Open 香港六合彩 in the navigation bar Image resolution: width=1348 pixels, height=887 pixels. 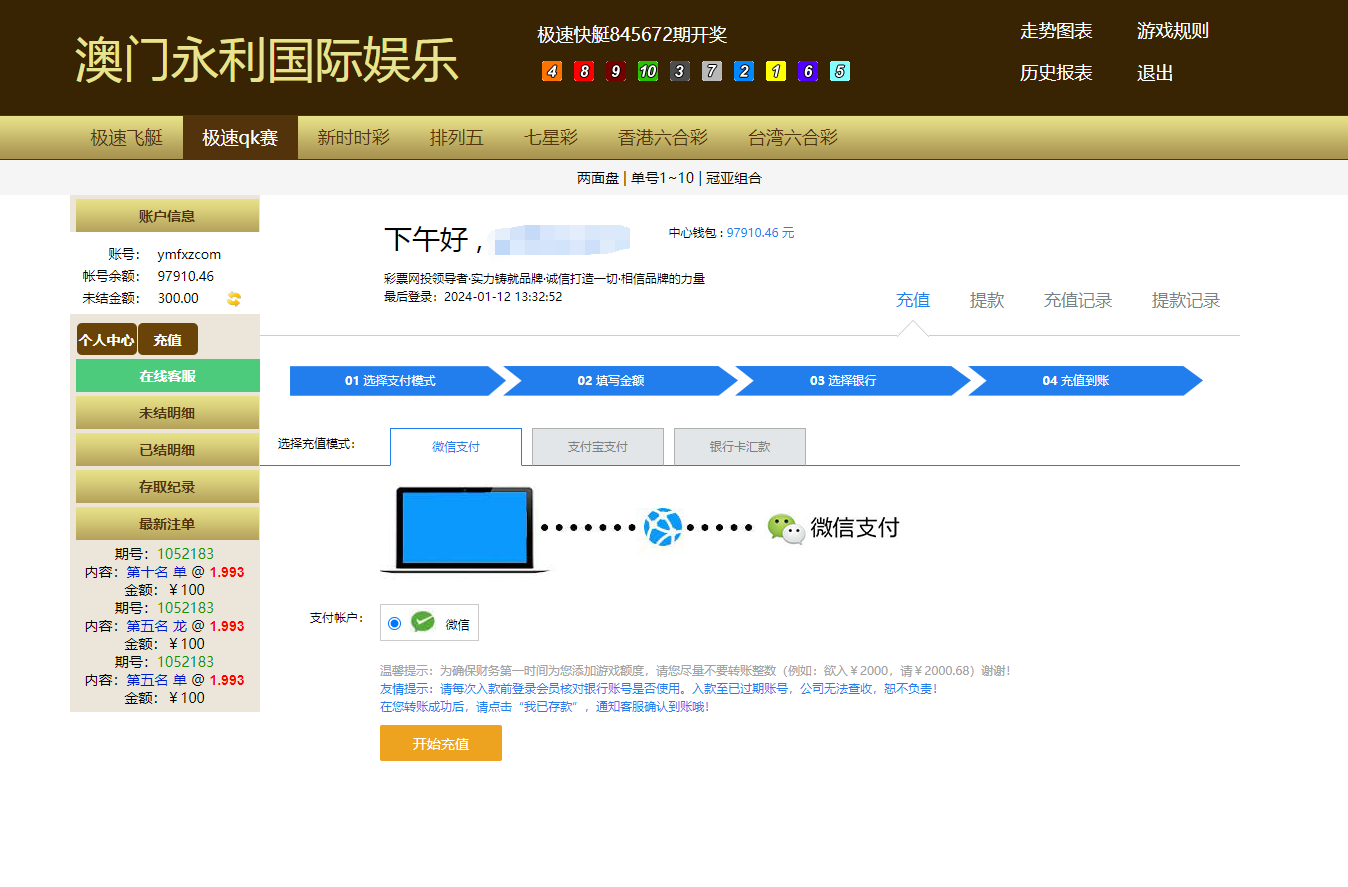click(662, 138)
